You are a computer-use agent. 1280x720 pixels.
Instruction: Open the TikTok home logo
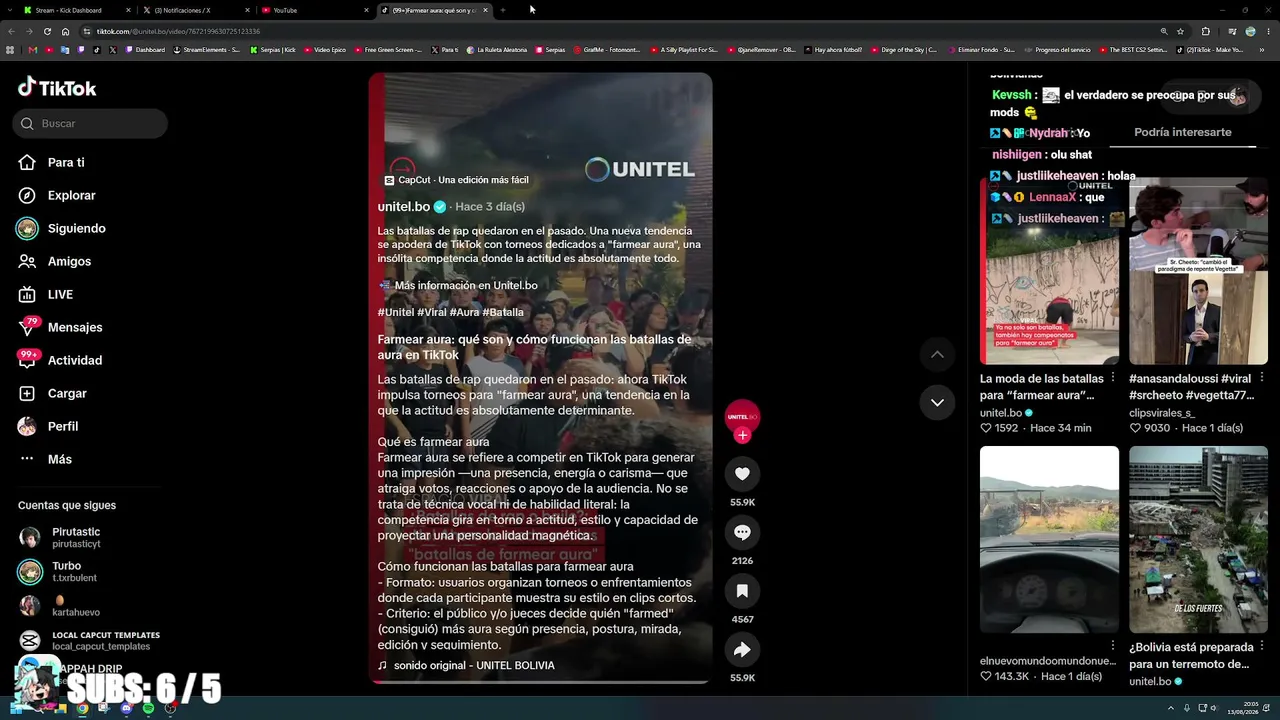click(x=57, y=88)
